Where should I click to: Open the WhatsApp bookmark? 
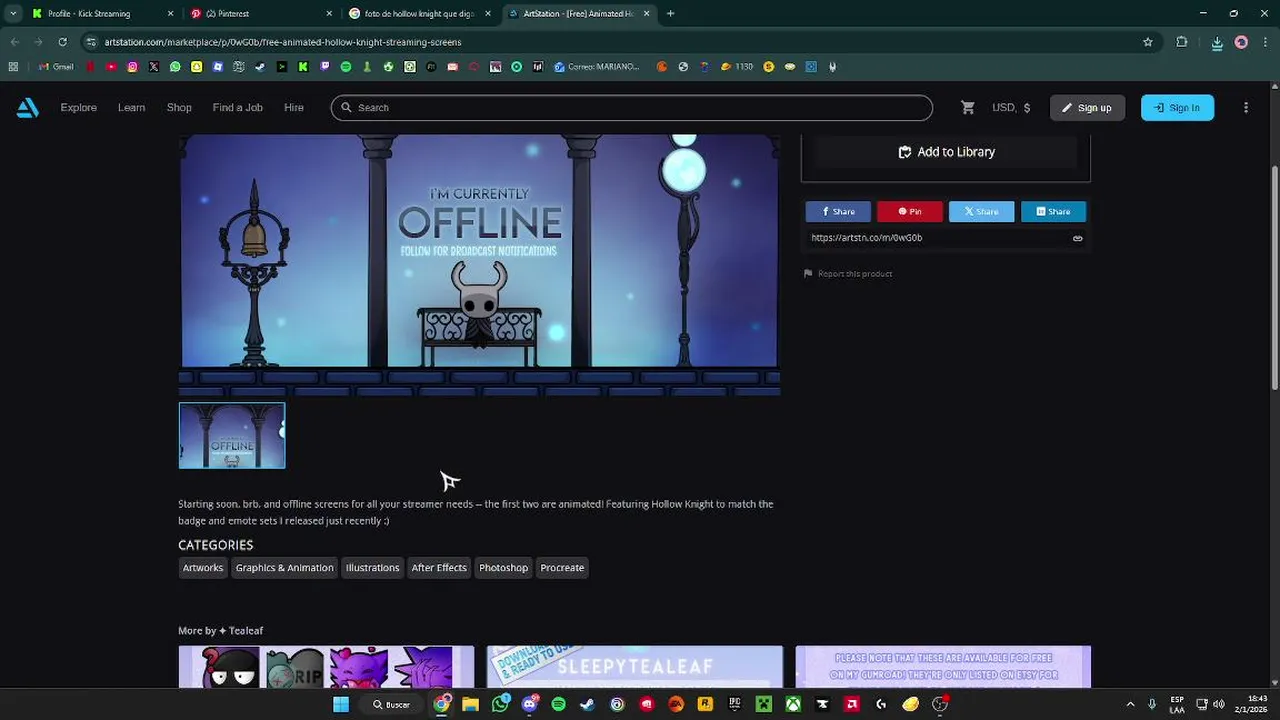click(175, 67)
